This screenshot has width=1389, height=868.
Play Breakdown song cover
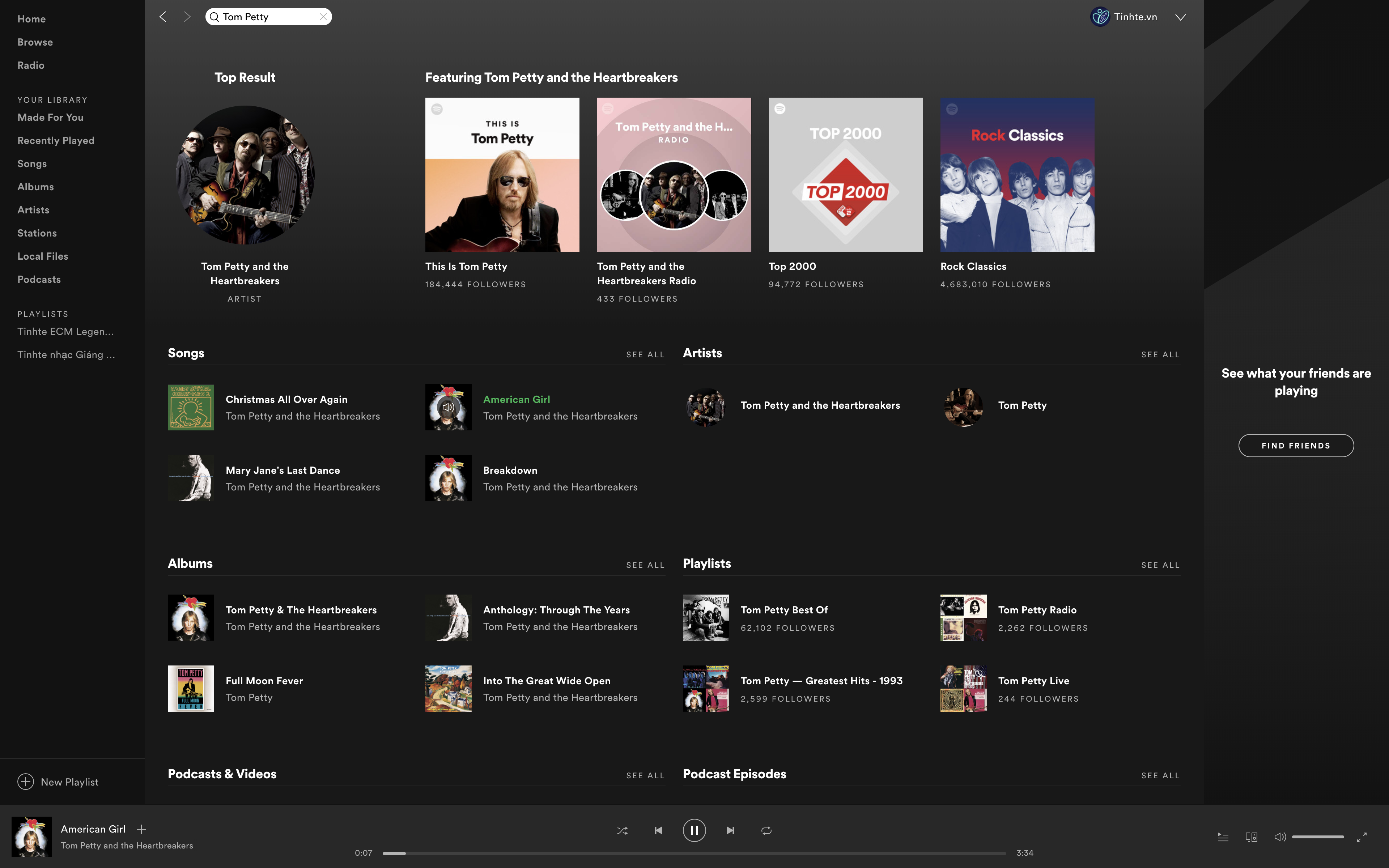448,478
